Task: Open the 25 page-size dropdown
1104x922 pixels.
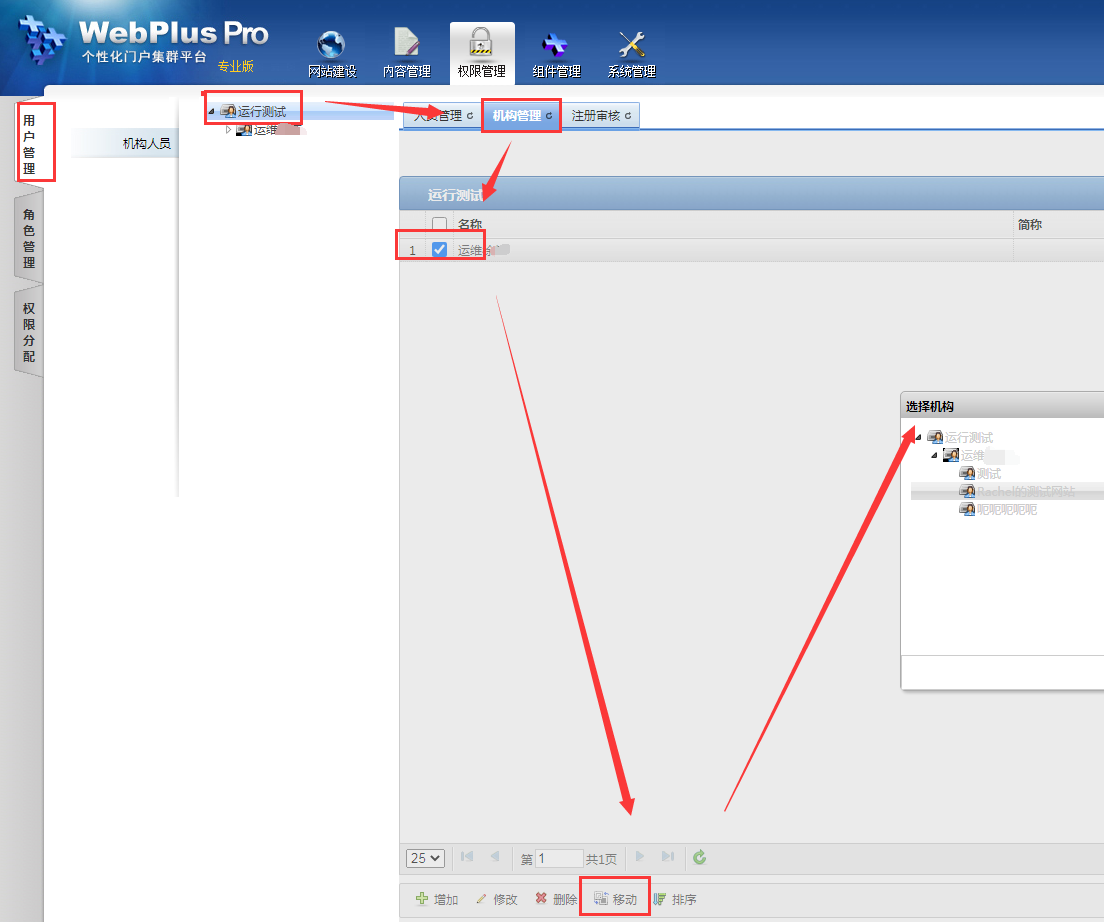Action: [425, 858]
